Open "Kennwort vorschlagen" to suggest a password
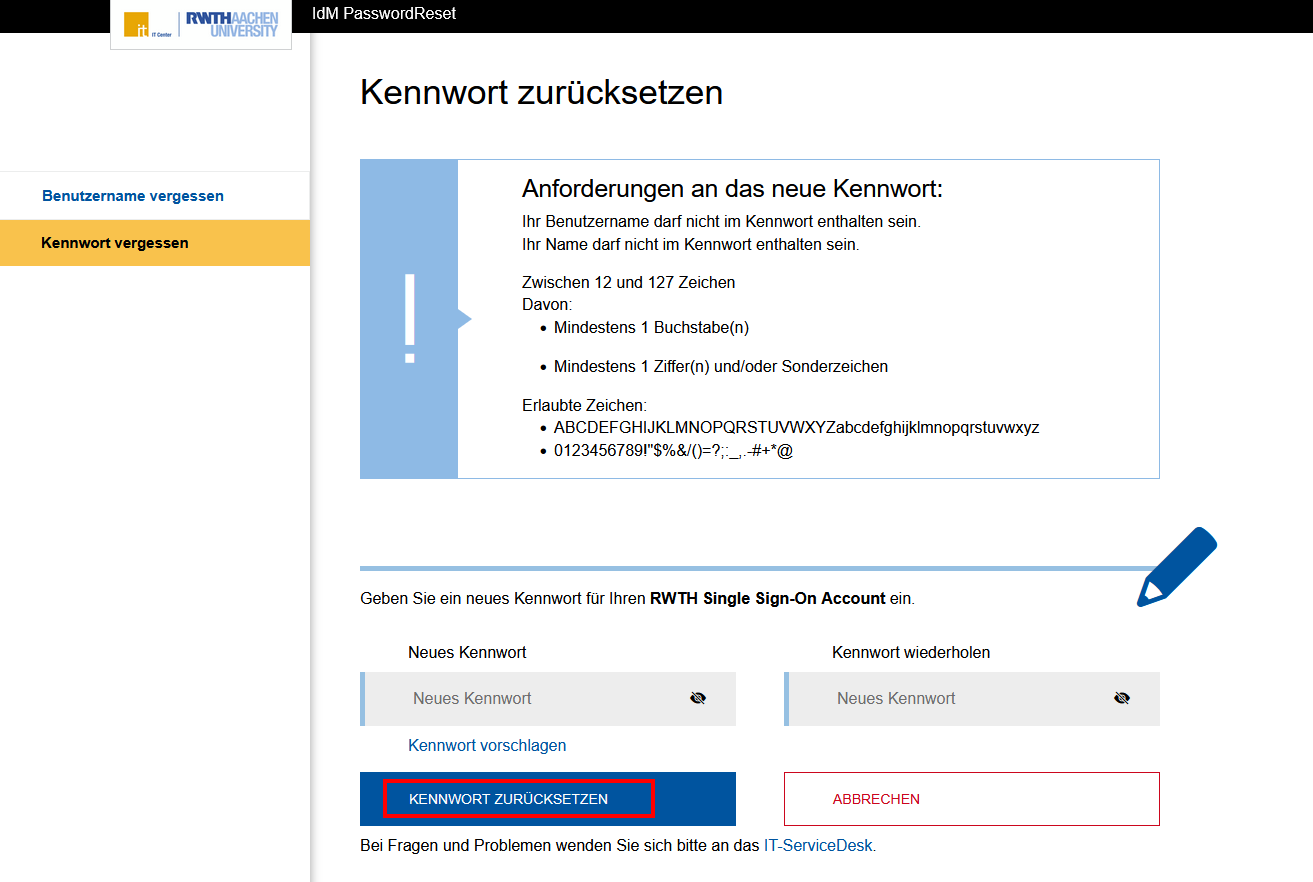The image size is (1313, 882). tap(486, 745)
